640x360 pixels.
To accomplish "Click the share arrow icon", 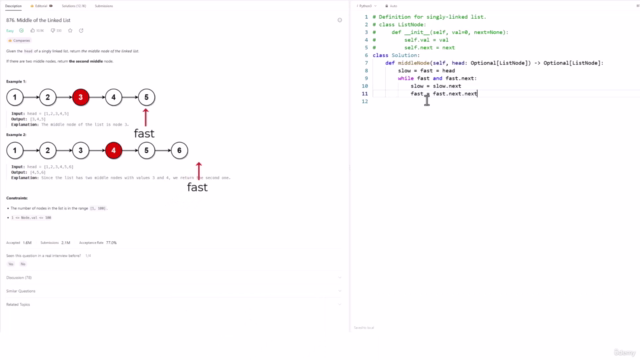I will 81,31.
